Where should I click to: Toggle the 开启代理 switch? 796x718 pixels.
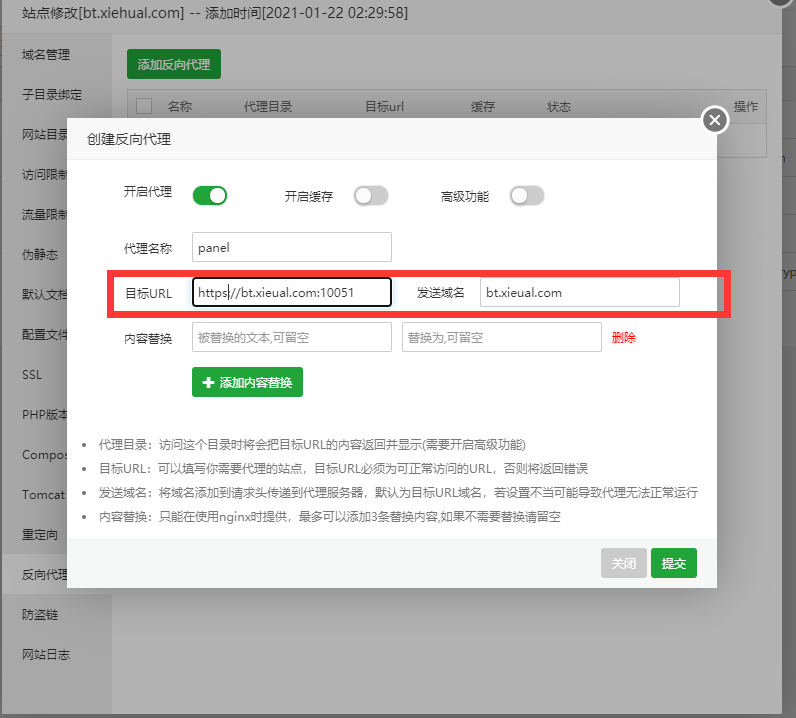point(210,195)
